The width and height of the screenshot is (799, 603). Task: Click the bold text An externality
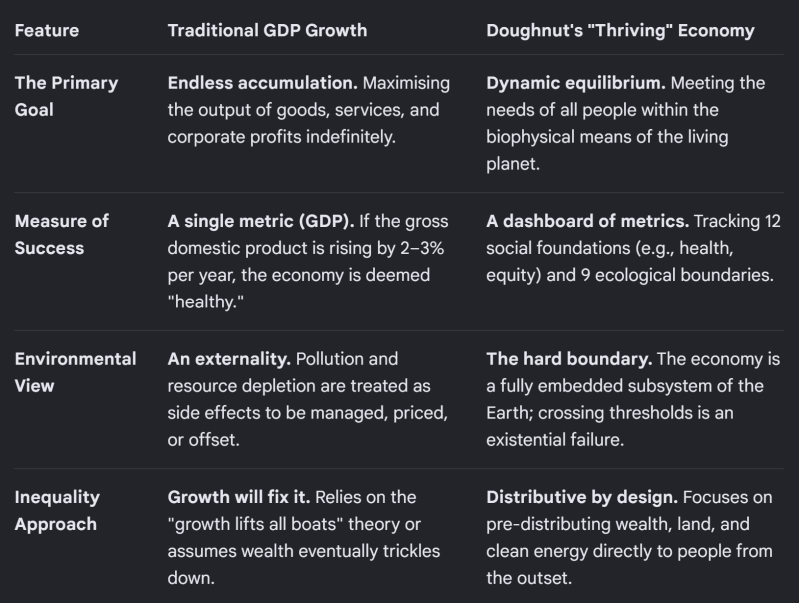tap(229, 359)
